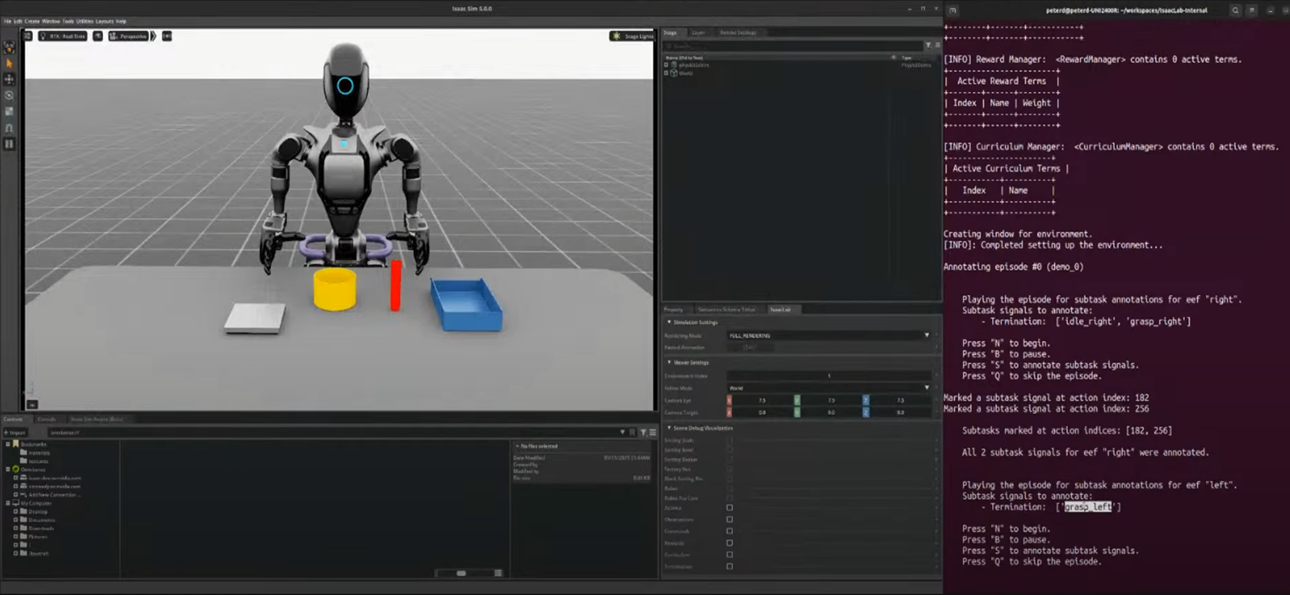Switch to the Console tab
This screenshot has height=595, width=1290.
pyautogui.click(x=46, y=419)
